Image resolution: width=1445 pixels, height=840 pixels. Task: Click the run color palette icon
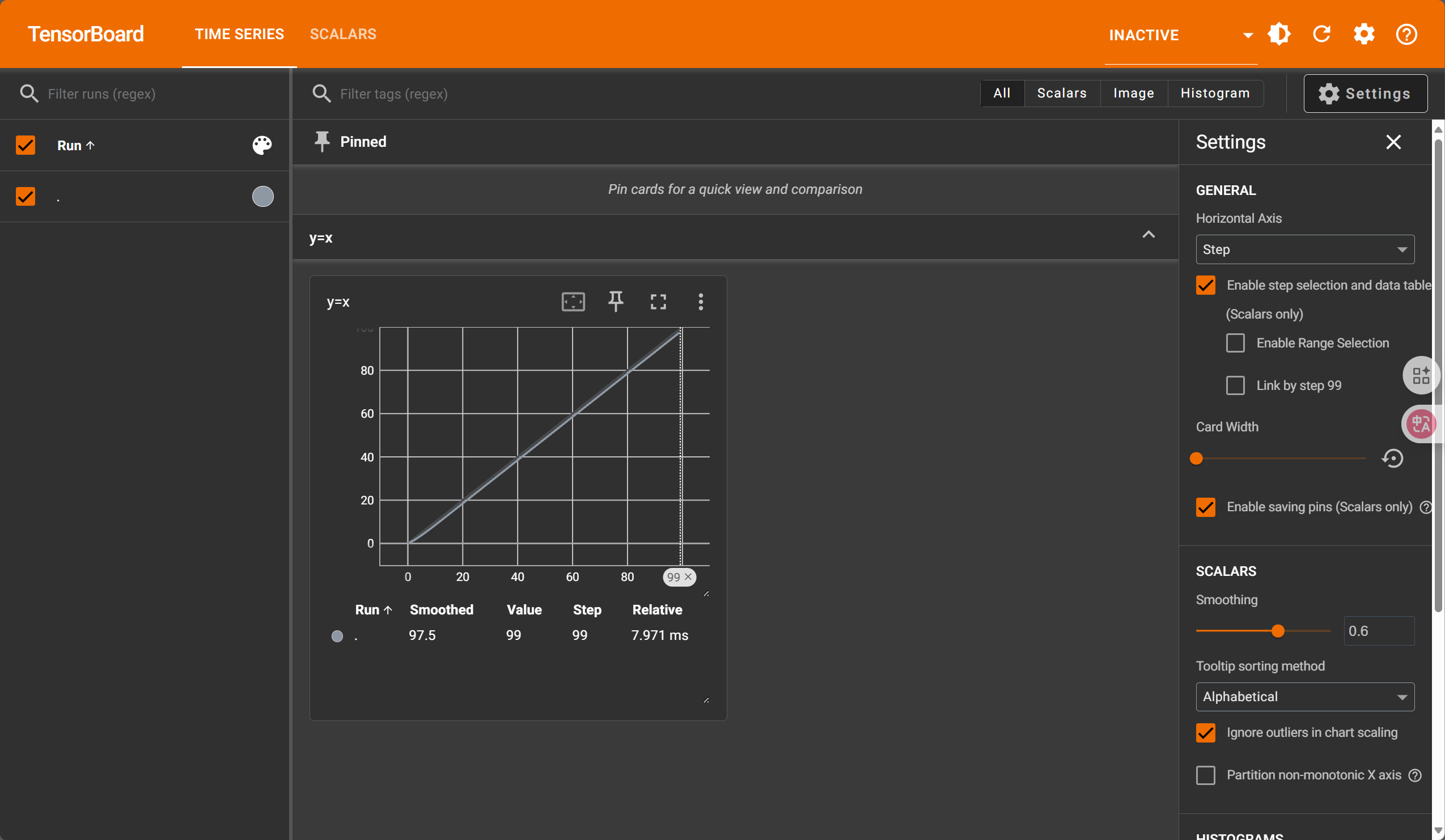pos(262,145)
